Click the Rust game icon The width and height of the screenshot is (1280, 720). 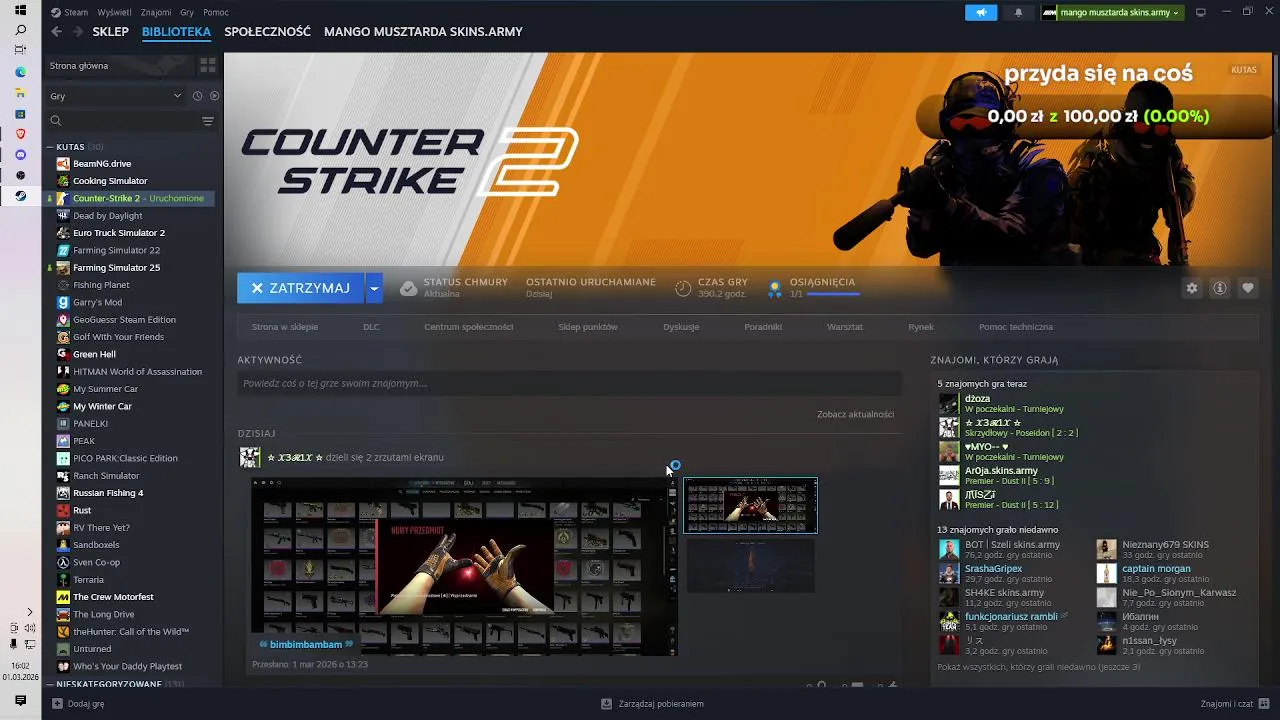pyautogui.click(x=63, y=510)
